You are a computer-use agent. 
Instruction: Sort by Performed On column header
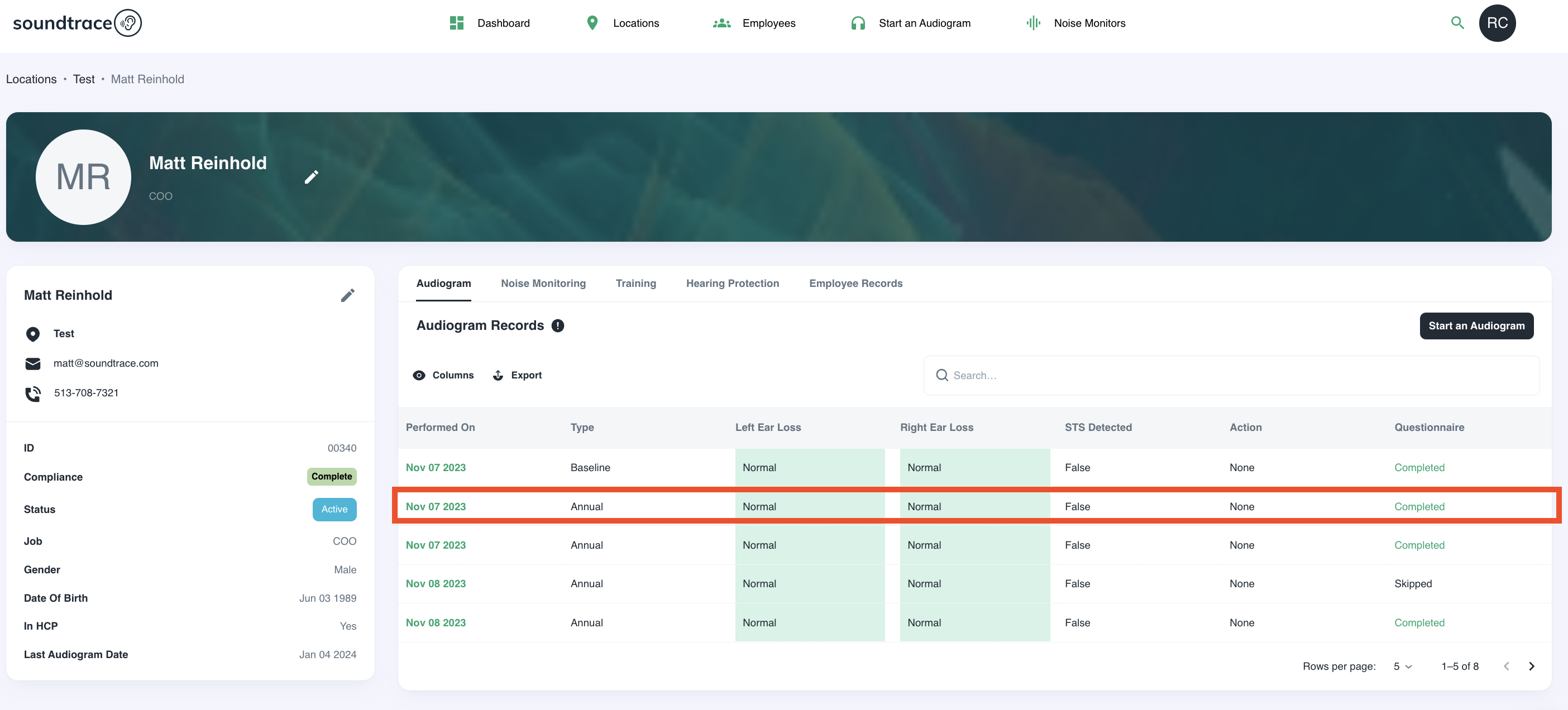(440, 428)
